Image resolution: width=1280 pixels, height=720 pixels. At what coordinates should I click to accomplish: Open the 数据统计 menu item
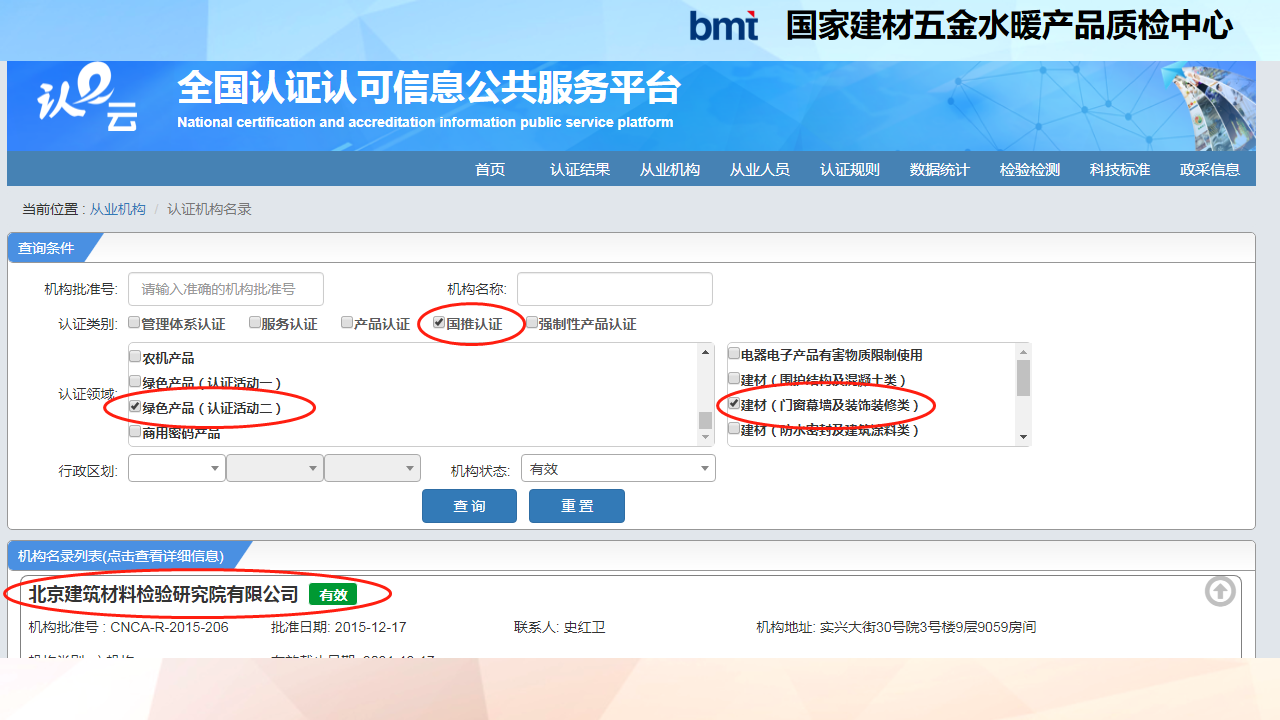[940, 170]
